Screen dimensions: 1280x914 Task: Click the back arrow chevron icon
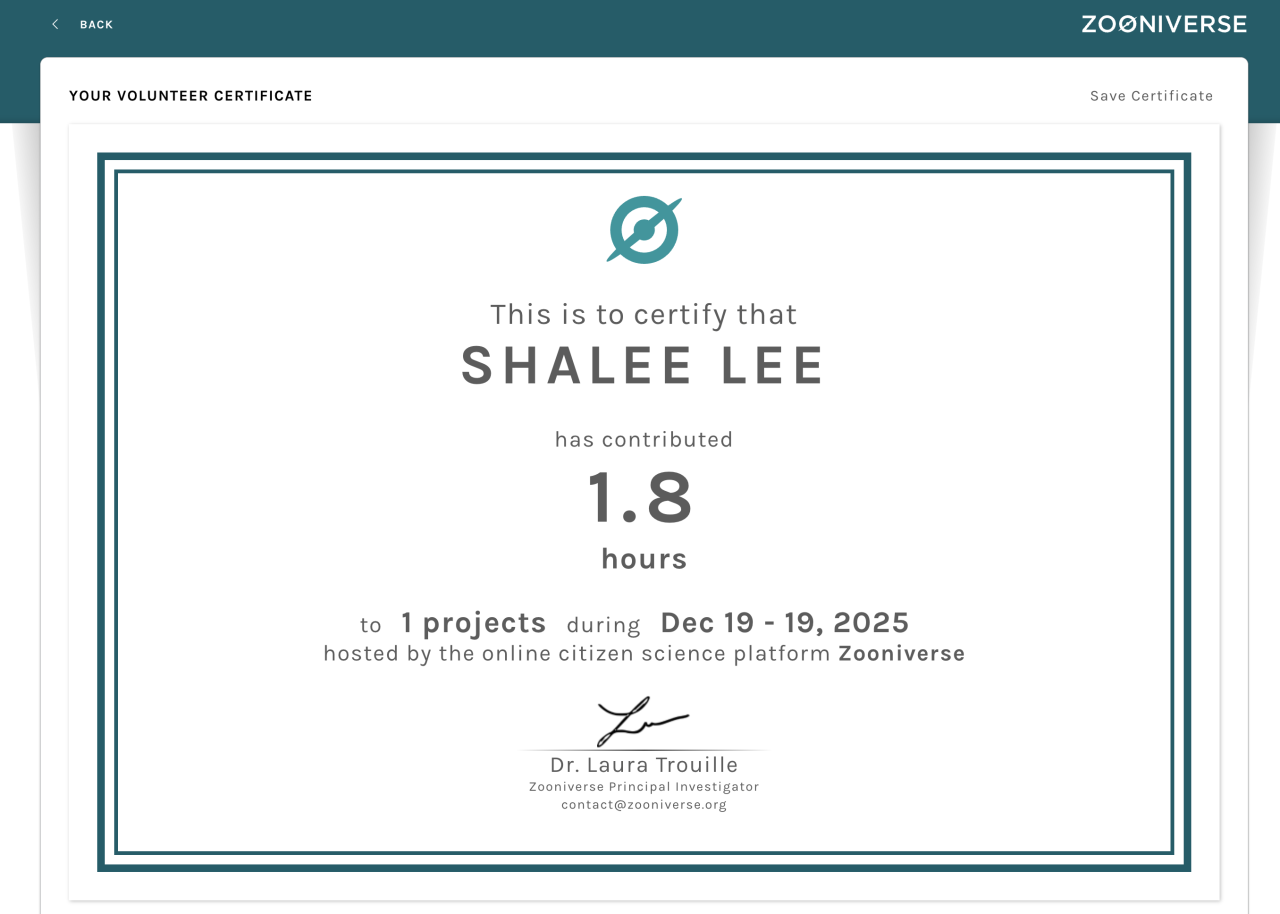point(55,24)
